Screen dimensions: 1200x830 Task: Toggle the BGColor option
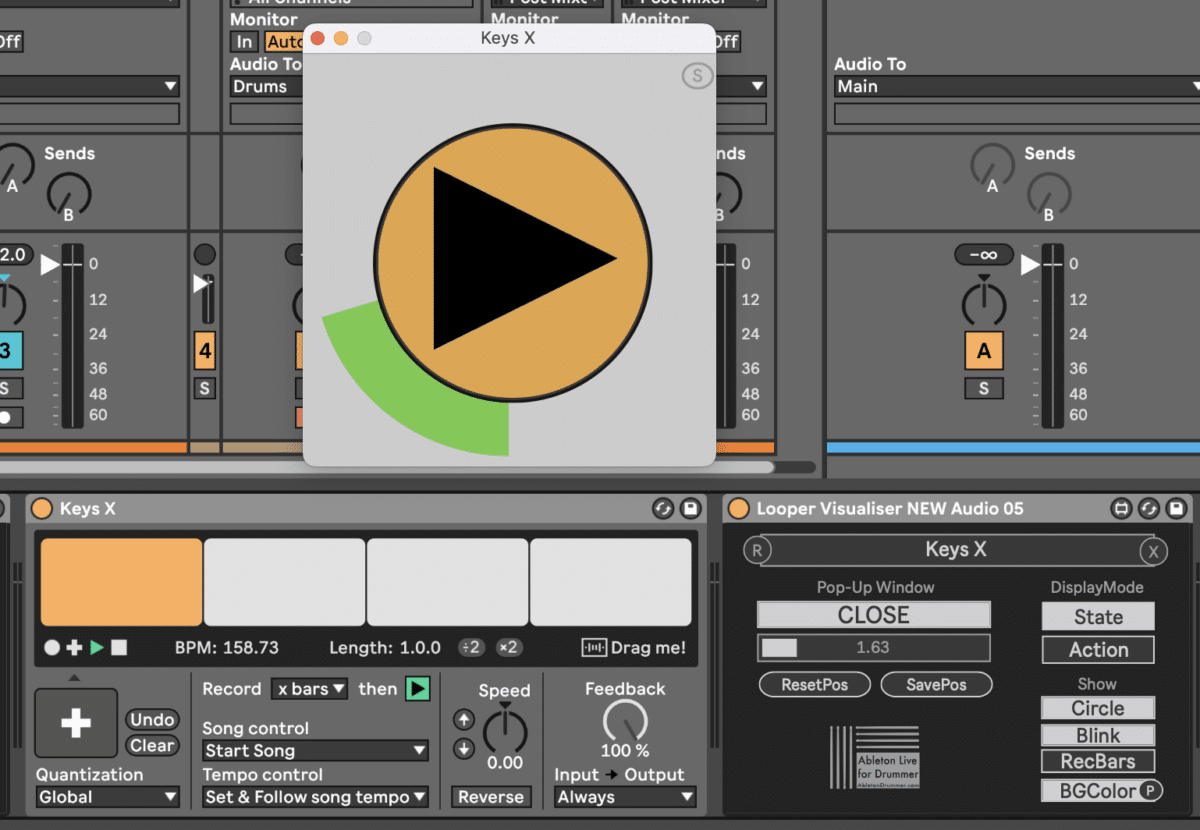1090,791
